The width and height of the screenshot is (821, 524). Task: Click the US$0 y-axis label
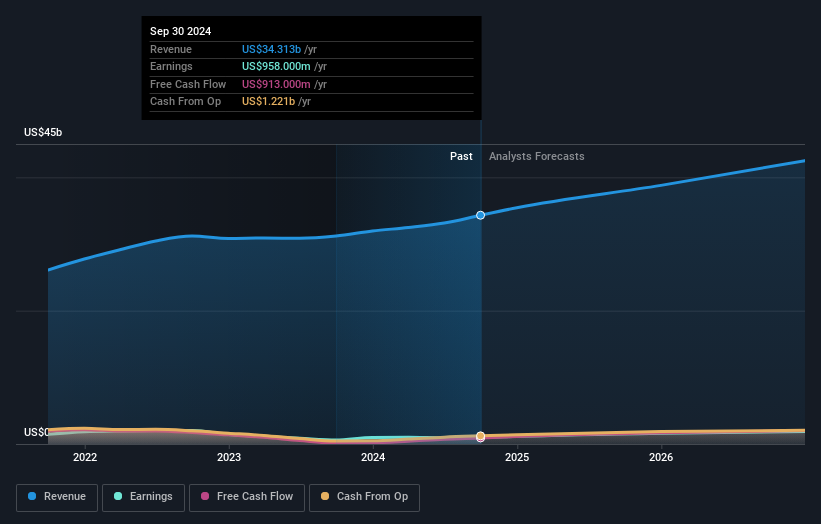click(36, 432)
